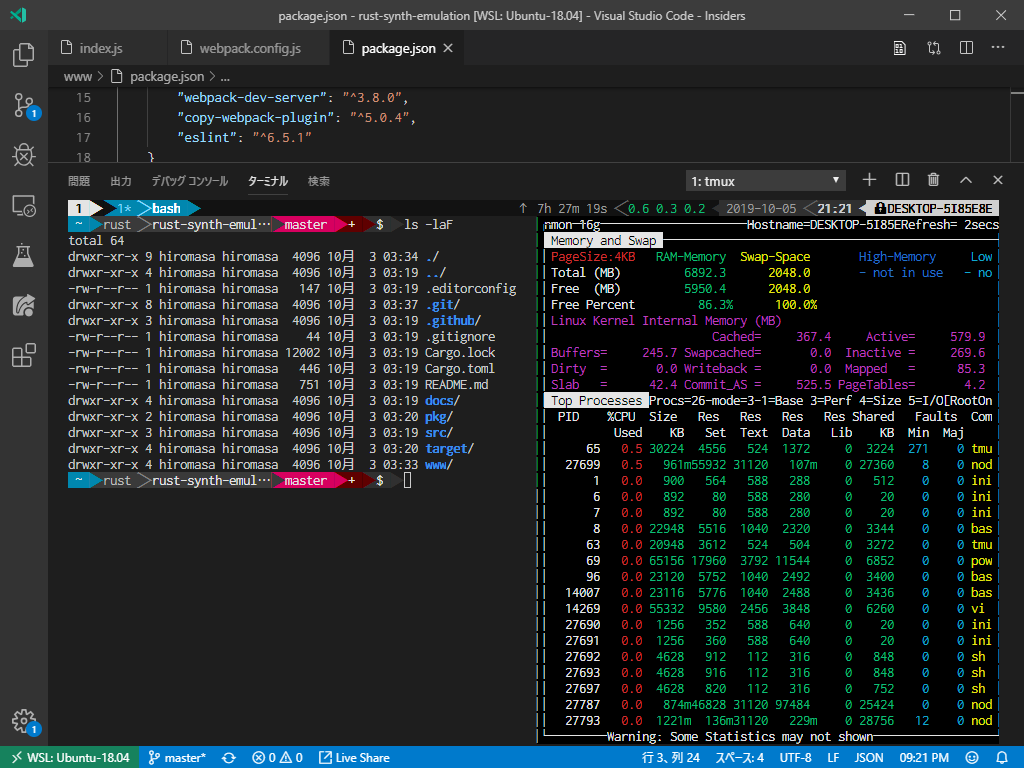Open the Run and Debug icon
Viewport: 1024px width, 768px height.
coord(22,154)
